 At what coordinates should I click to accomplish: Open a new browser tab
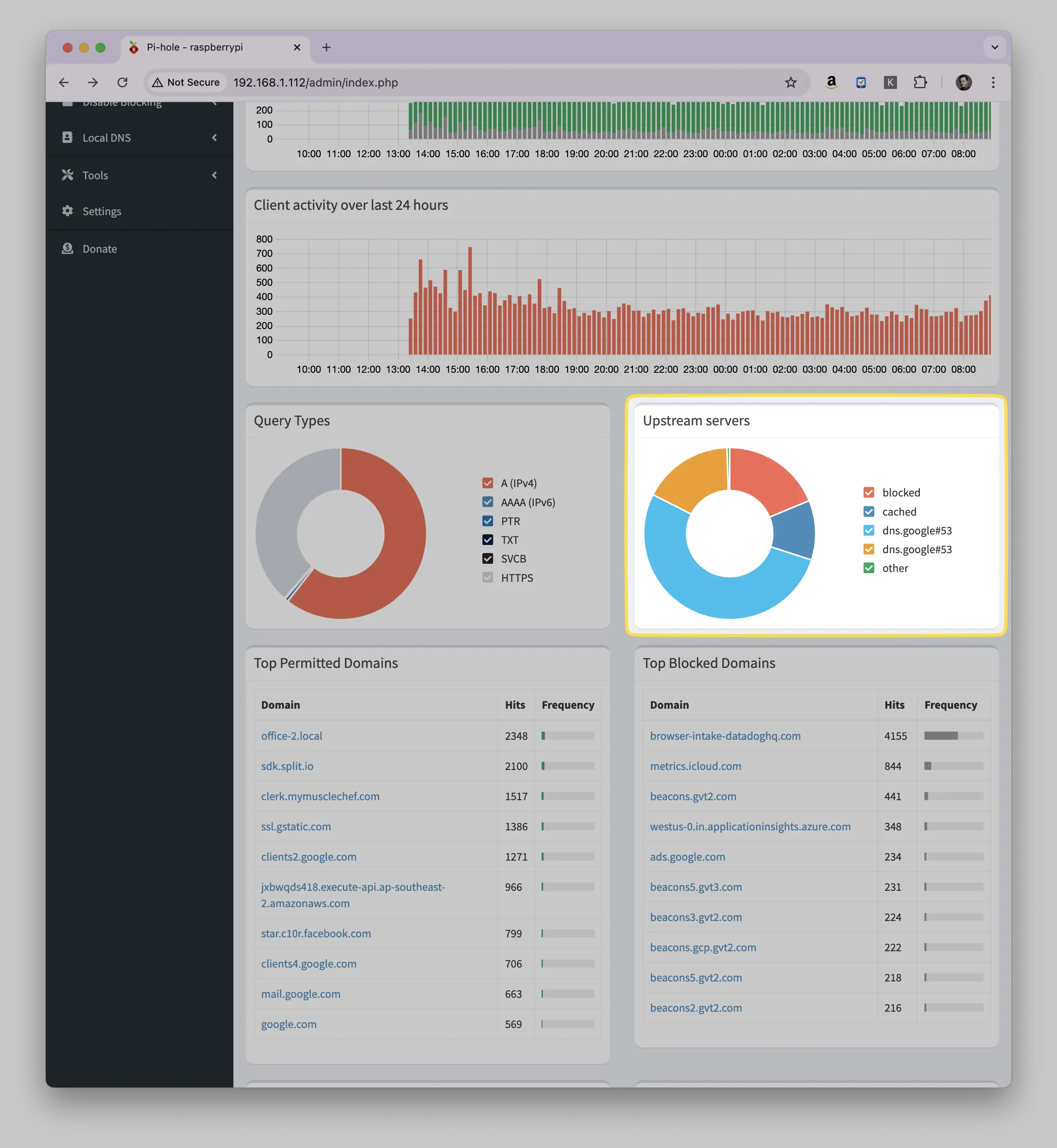(326, 47)
